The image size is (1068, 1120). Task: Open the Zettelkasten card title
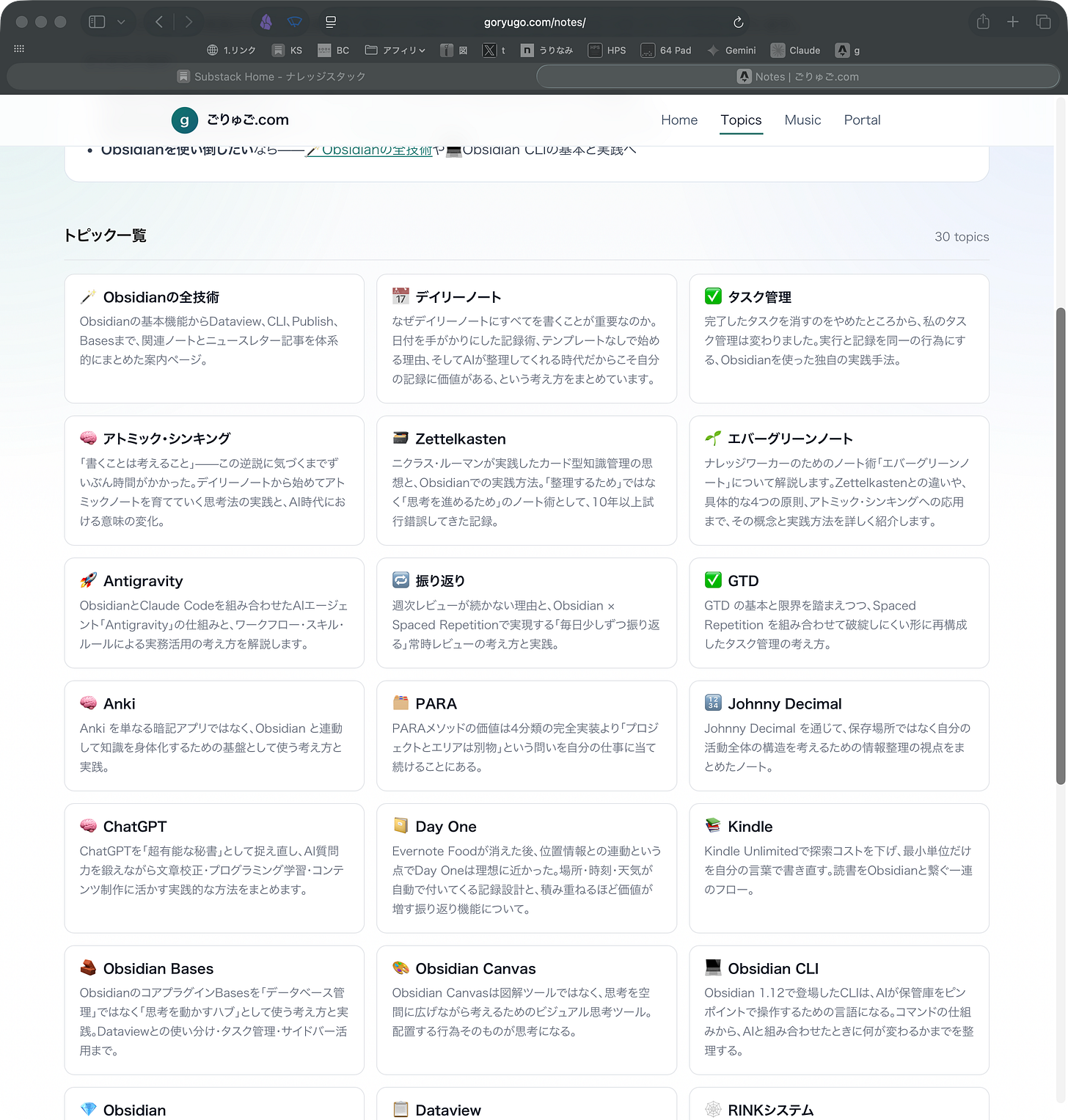tap(461, 439)
